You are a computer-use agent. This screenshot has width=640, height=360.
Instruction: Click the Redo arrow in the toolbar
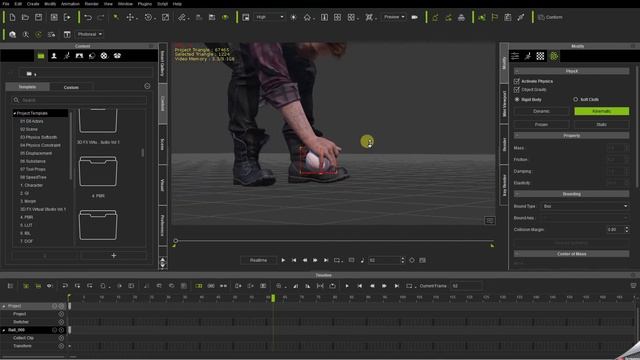[x=100, y=17]
